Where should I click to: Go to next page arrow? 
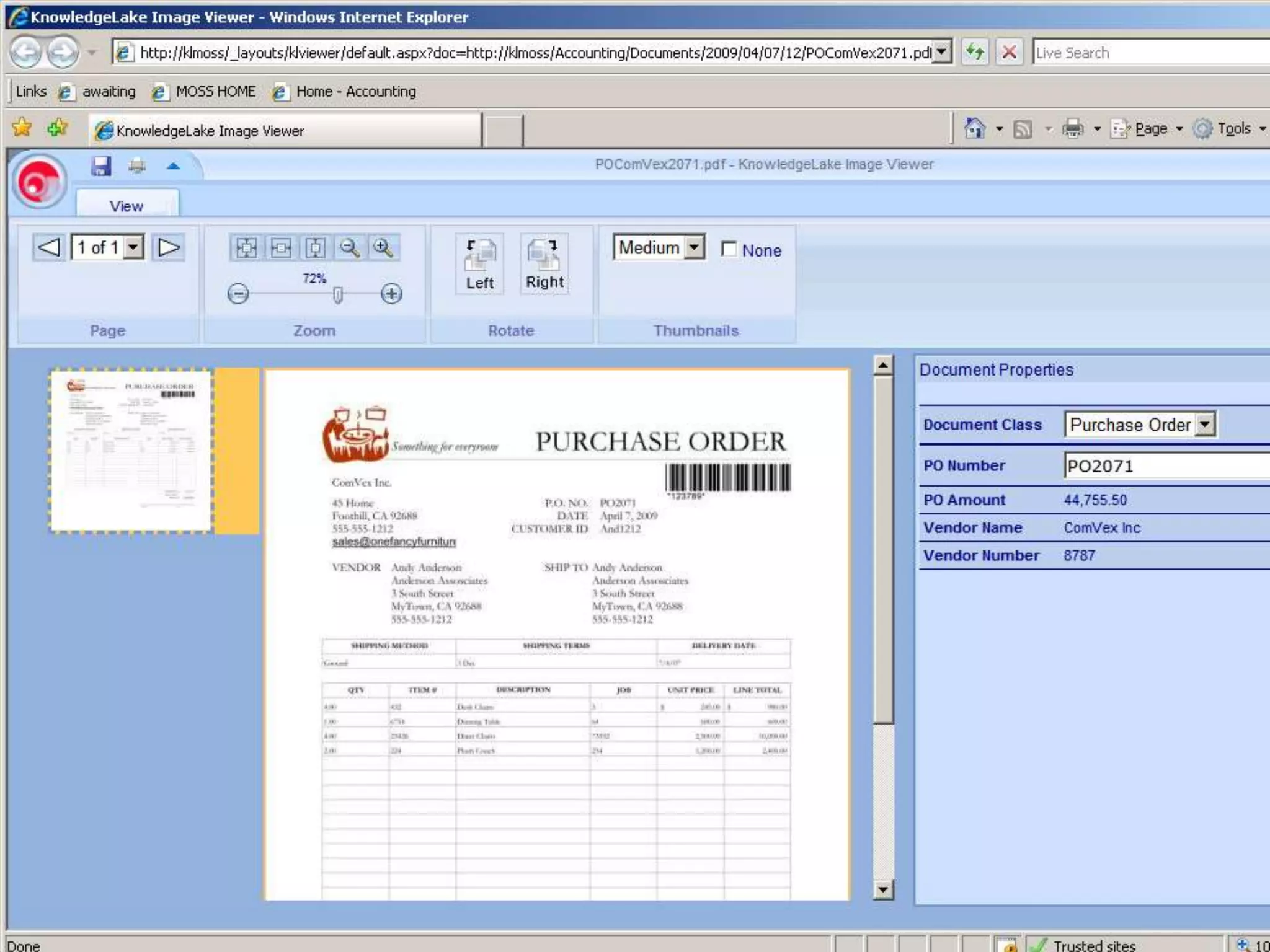click(169, 248)
